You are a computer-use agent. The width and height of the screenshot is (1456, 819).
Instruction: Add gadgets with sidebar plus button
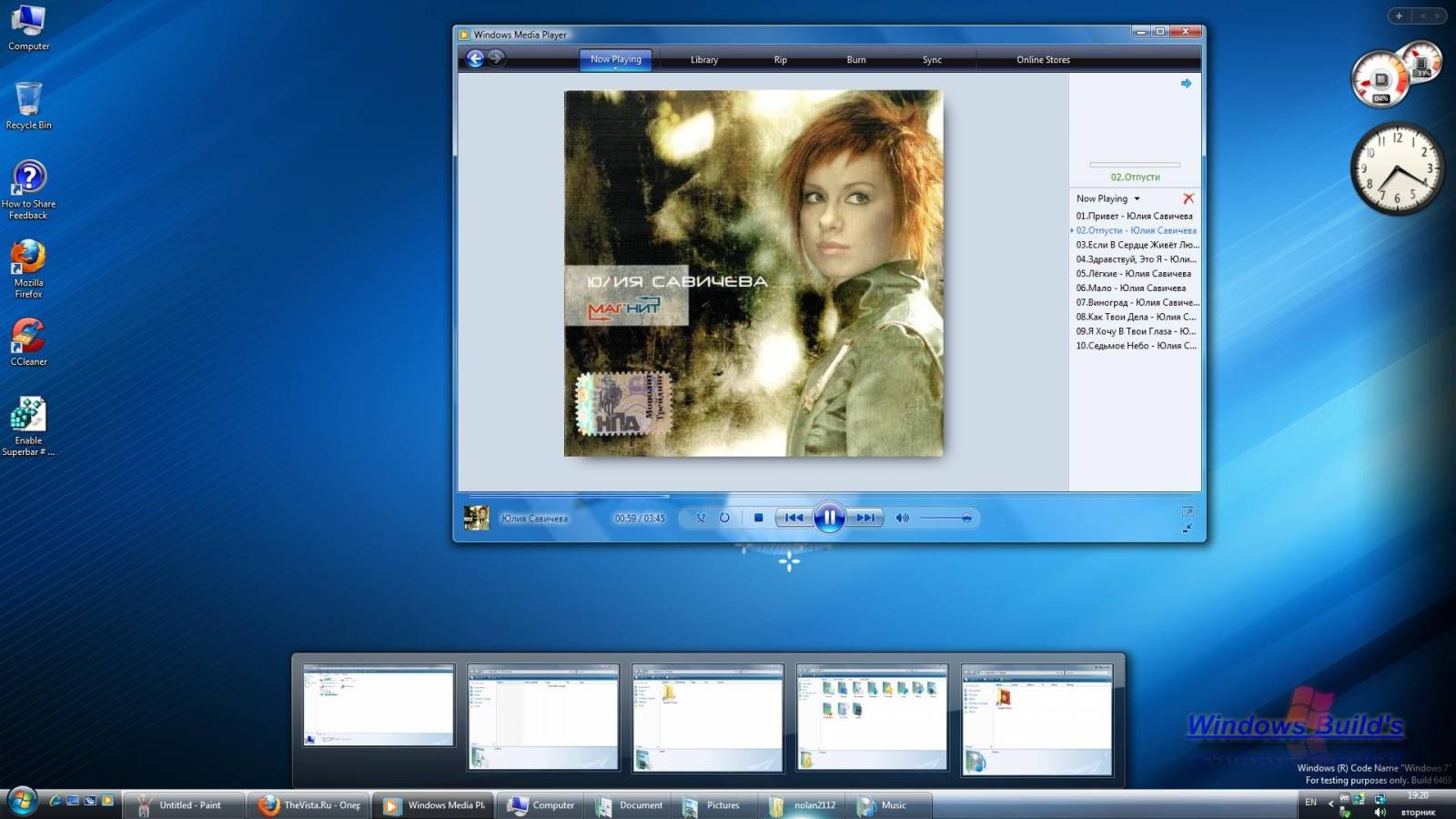coord(1400,15)
